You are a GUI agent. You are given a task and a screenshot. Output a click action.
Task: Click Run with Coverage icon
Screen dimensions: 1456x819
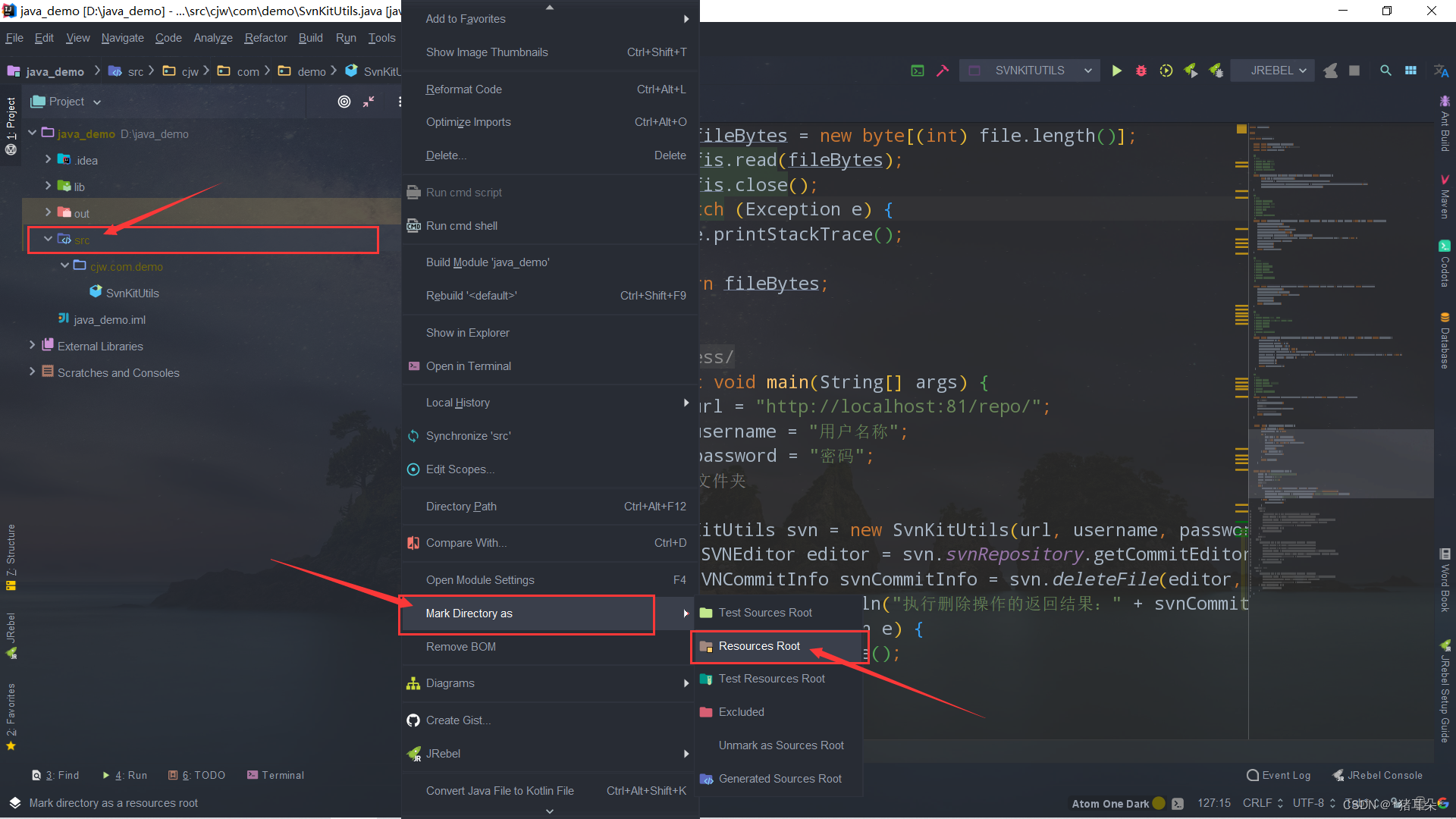(1166, 71)
